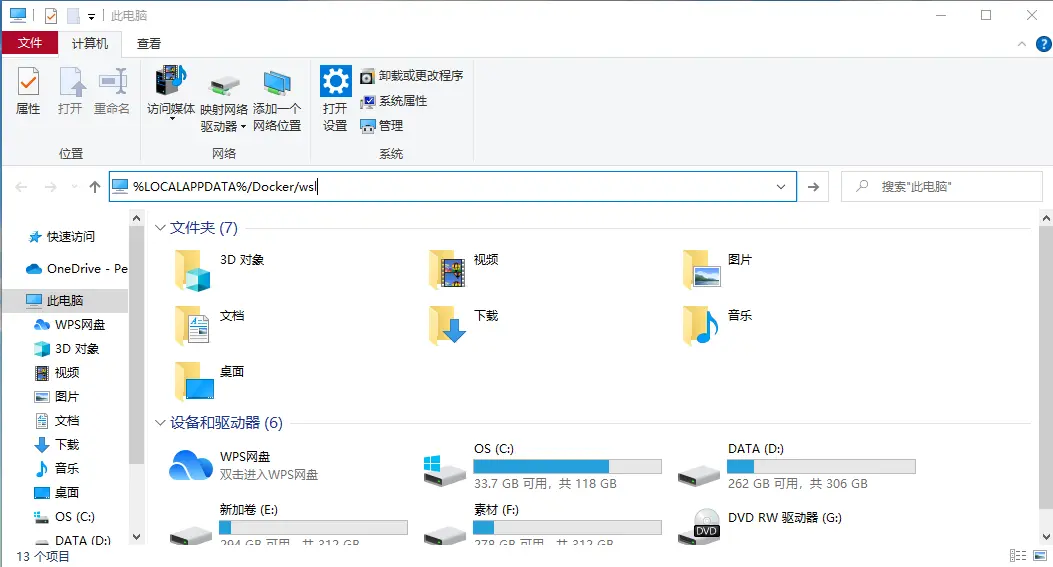The image size is (1053, 567).
Task: Open the 文件 menu tab
Action: [x=30, y=43]
